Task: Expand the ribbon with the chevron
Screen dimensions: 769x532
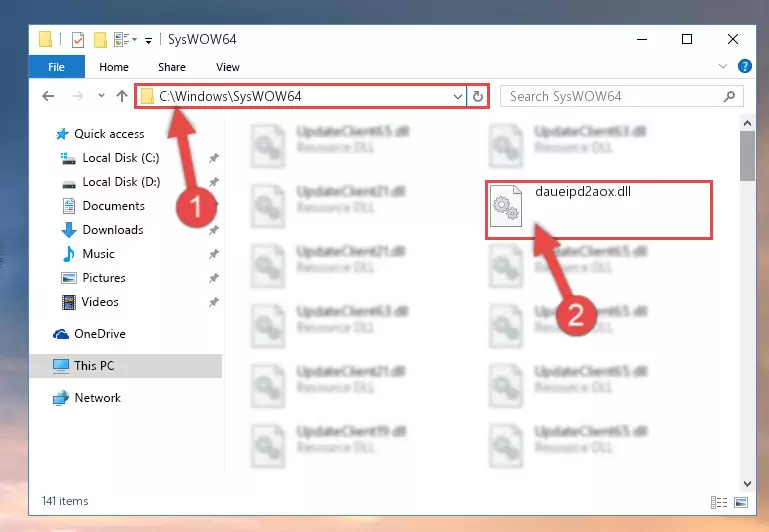Action: tap(722, 66)
